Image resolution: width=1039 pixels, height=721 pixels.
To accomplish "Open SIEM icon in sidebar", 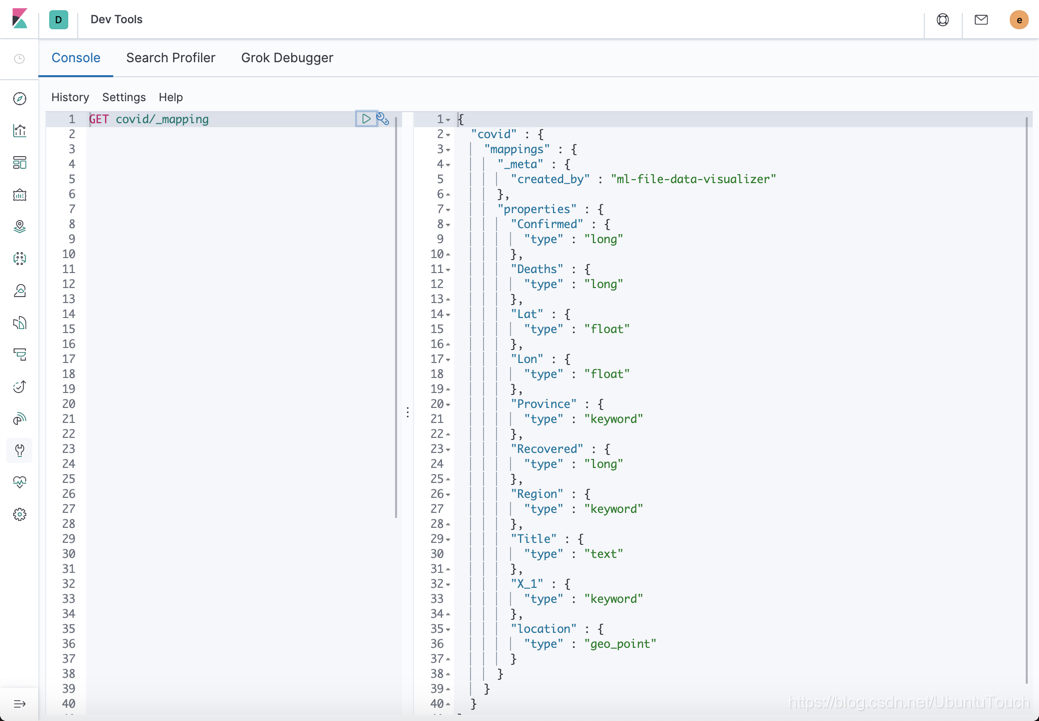I will (19, 418).
